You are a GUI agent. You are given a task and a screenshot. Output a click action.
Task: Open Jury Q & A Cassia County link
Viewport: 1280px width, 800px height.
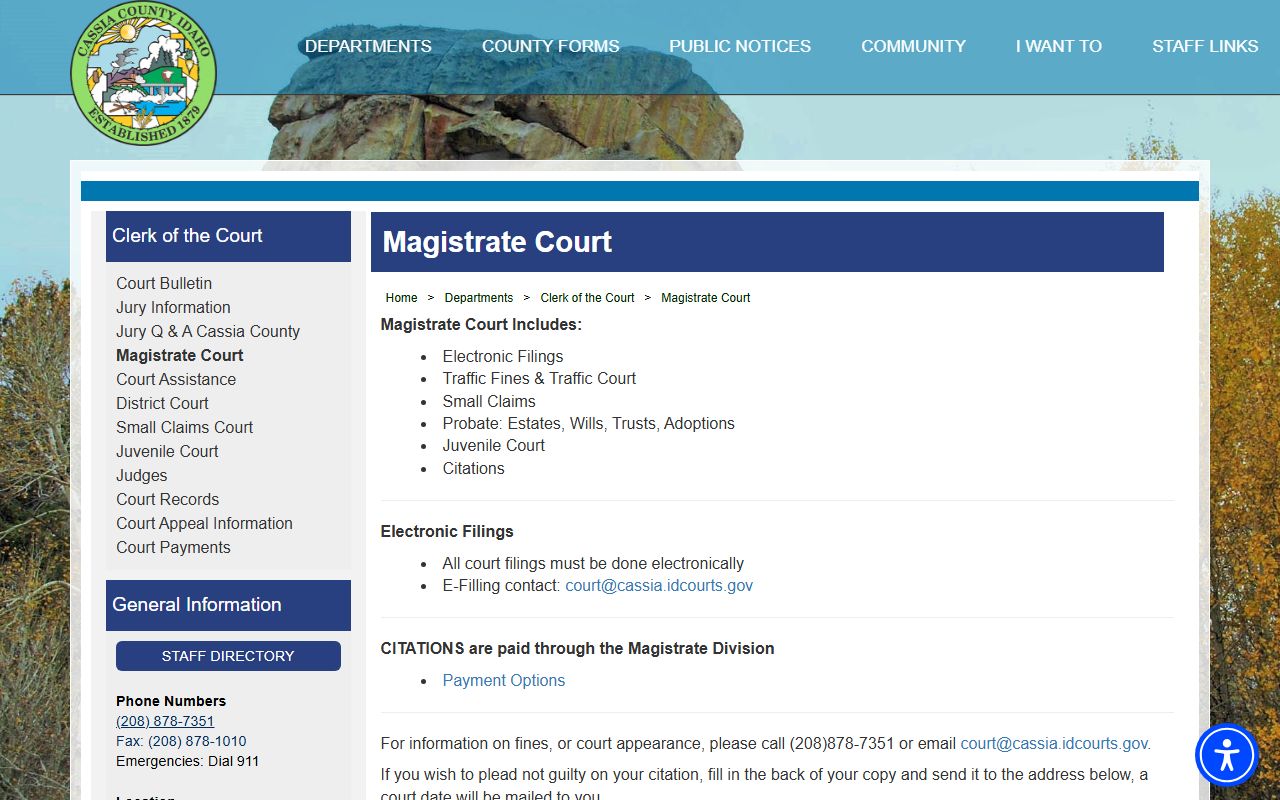click(x=208, y=331)
